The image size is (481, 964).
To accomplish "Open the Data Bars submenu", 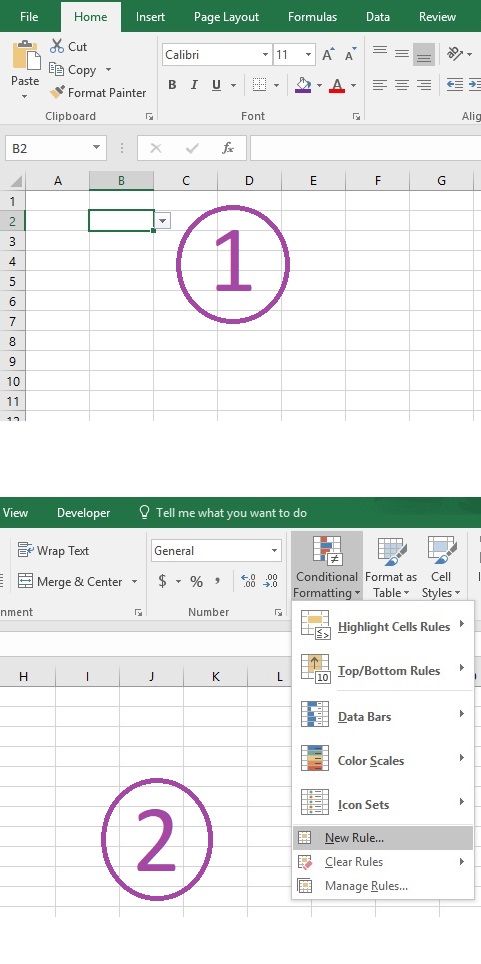I will click(x=383, y=716).
